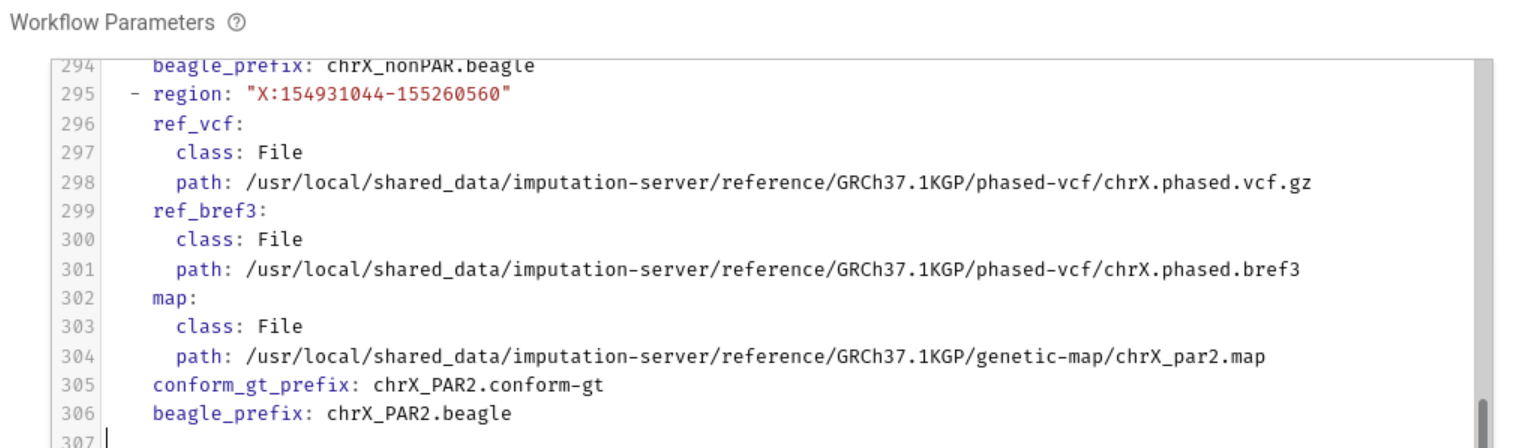Screen dimensions: 1520x448
Task: Click the Workflow Parameters heading label
Action: pos(112,22)
